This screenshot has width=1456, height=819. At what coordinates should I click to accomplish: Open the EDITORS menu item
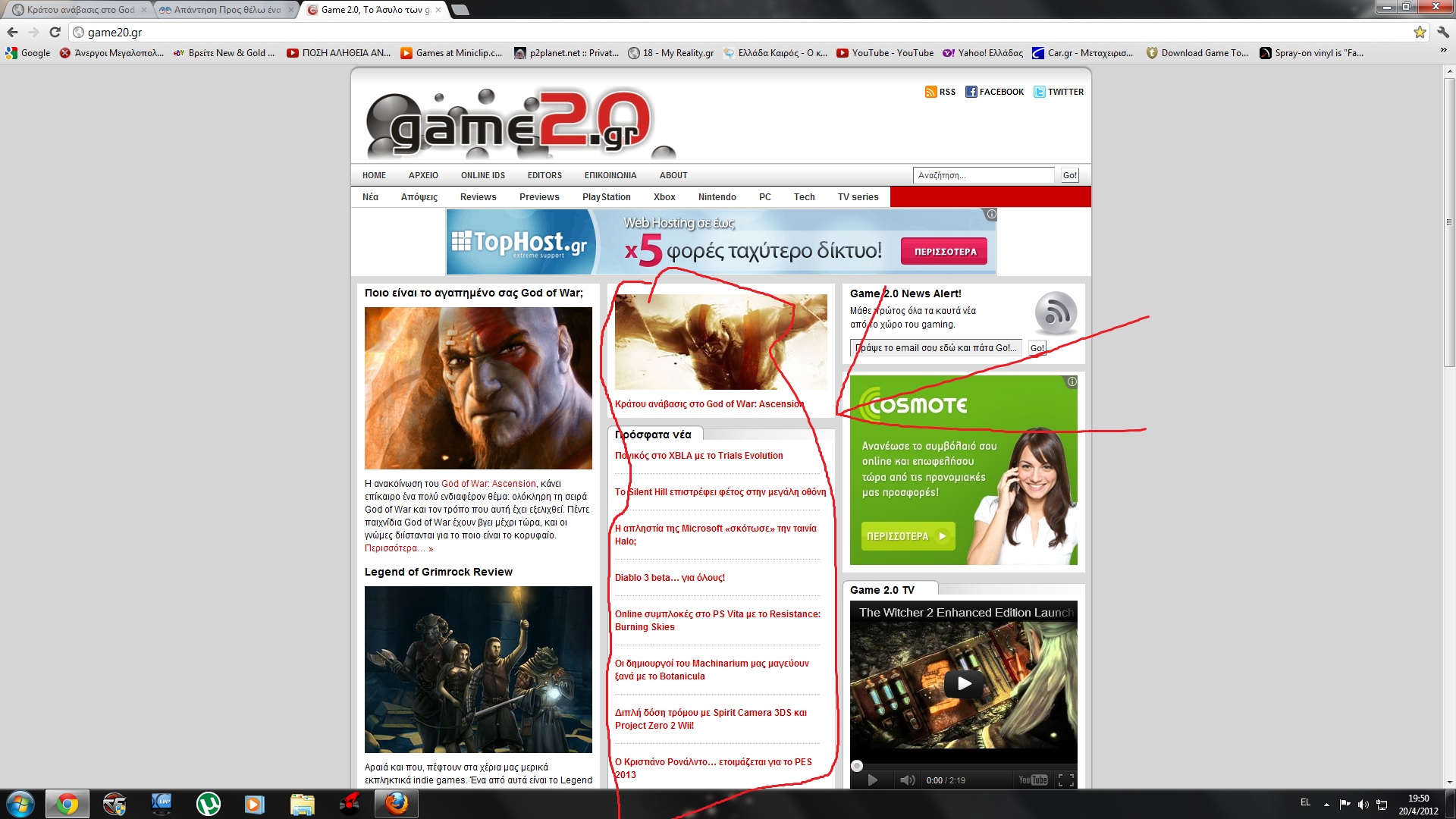click(544, 175)
